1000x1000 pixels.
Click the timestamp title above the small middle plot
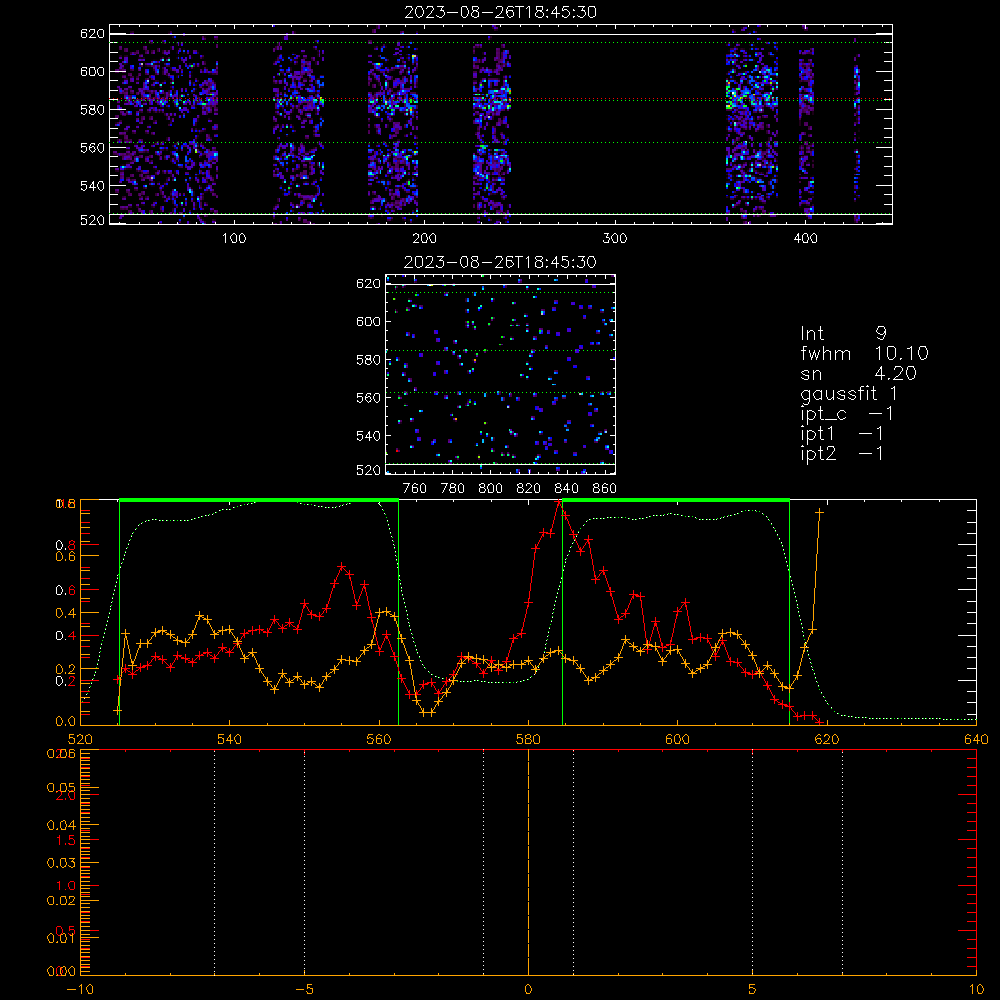(x=500, y=262)
